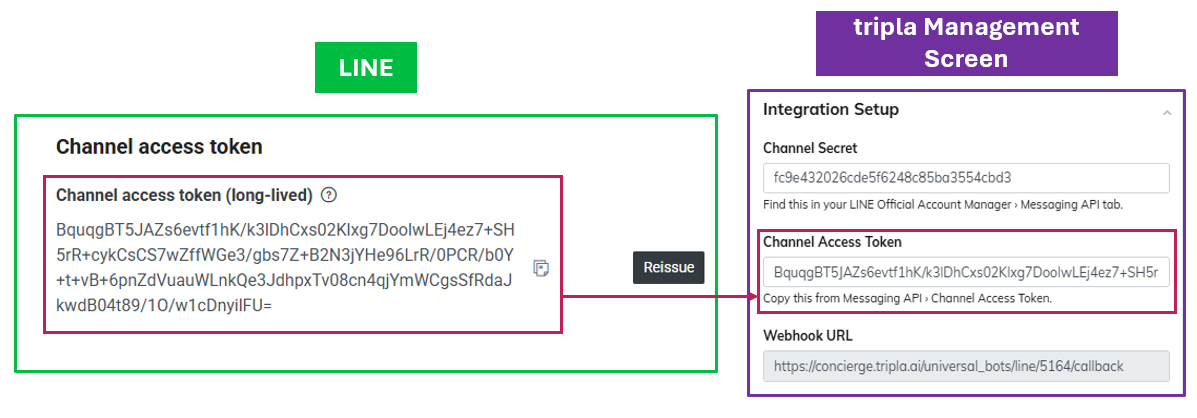Click the Channel Secret field label
This screenshot has height=418, width=1197.
click(810, 148)
